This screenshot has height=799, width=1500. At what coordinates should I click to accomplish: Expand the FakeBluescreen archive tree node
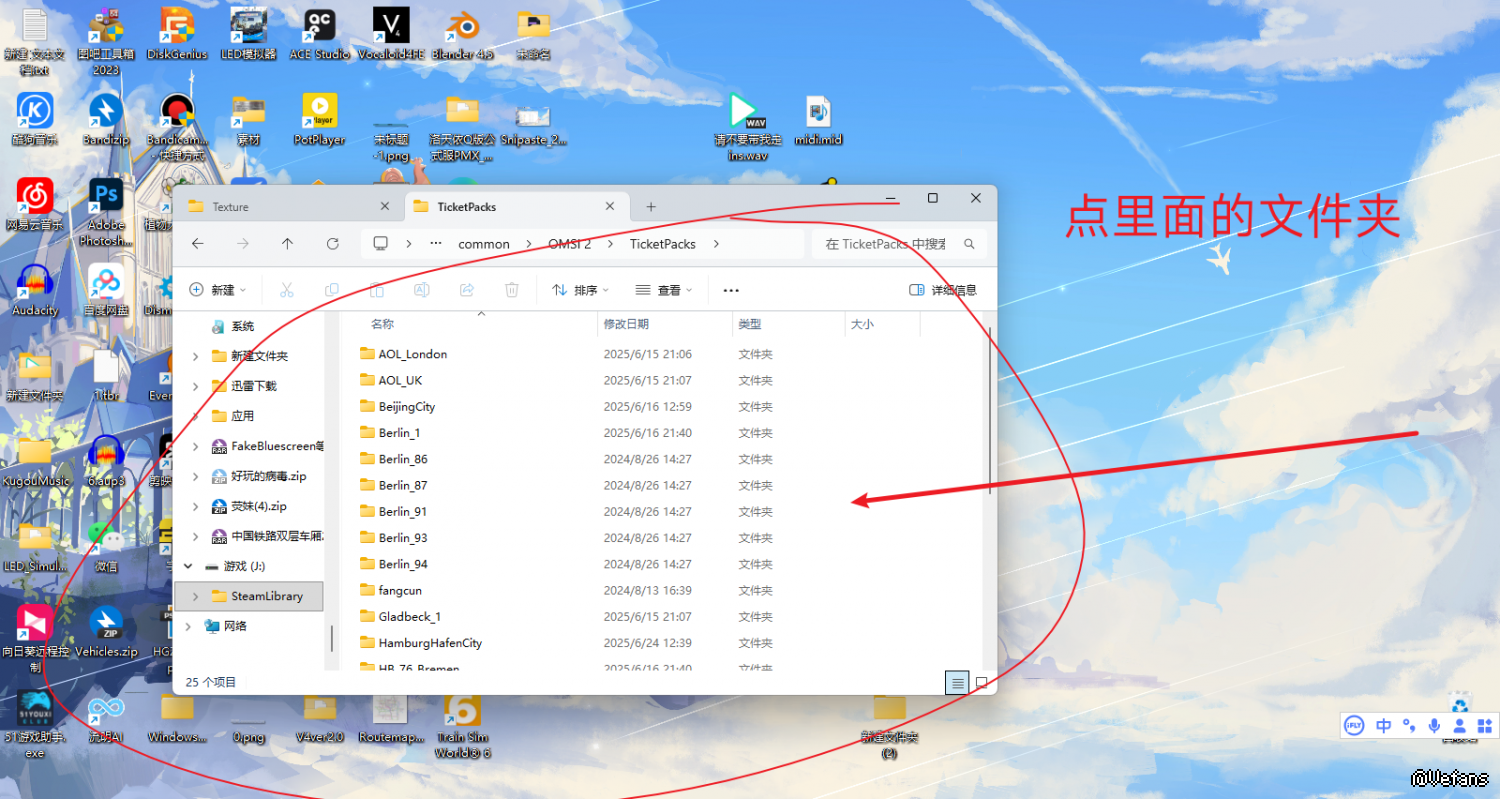tap(194, 447)
